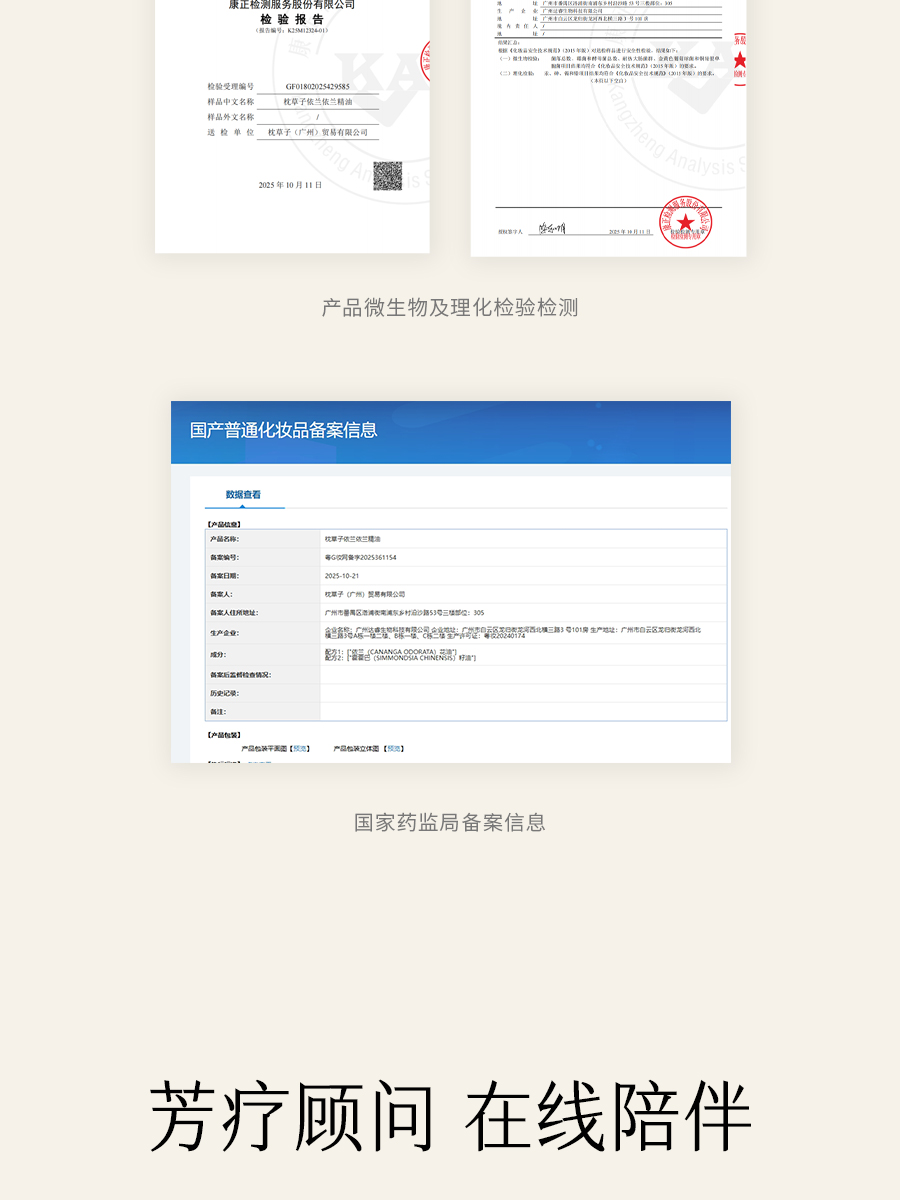Click 预览 link for 产品包装立体图
The image size is (900, 1200).
pyautogui.click(x=395, y=748)
